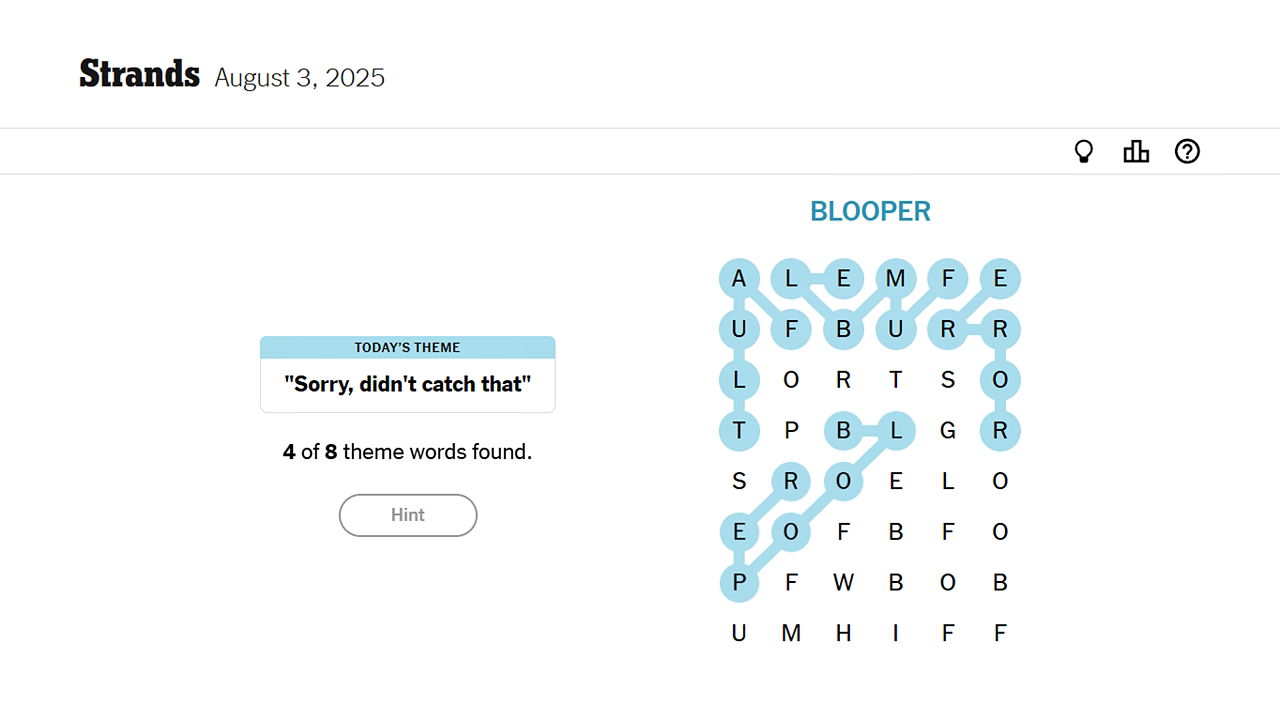Screen dimensions: 1280x720
Task: Click the date August 3, 2025
Action: 299,77
